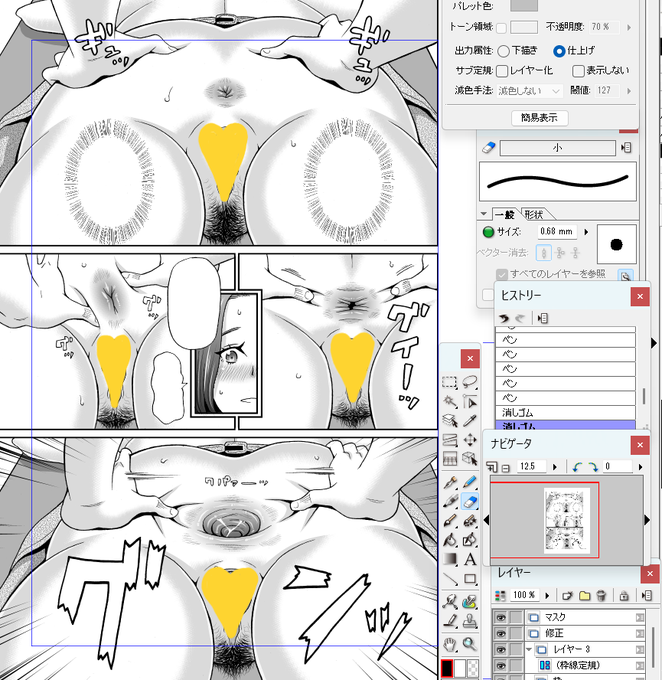Click the パレット色 gray color swatch
The image size is (662, 680).
coord(524,5)
